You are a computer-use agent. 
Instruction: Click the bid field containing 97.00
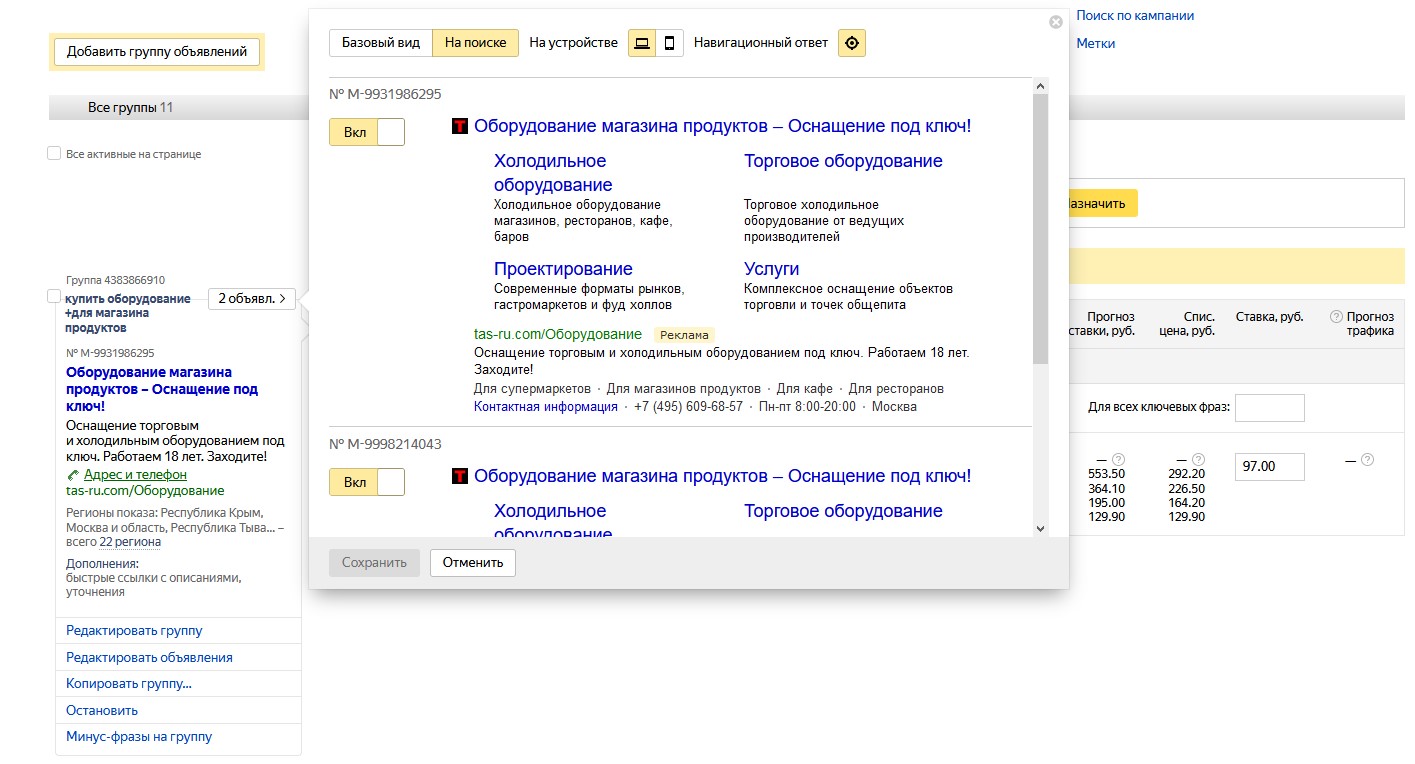(1270, 467)
